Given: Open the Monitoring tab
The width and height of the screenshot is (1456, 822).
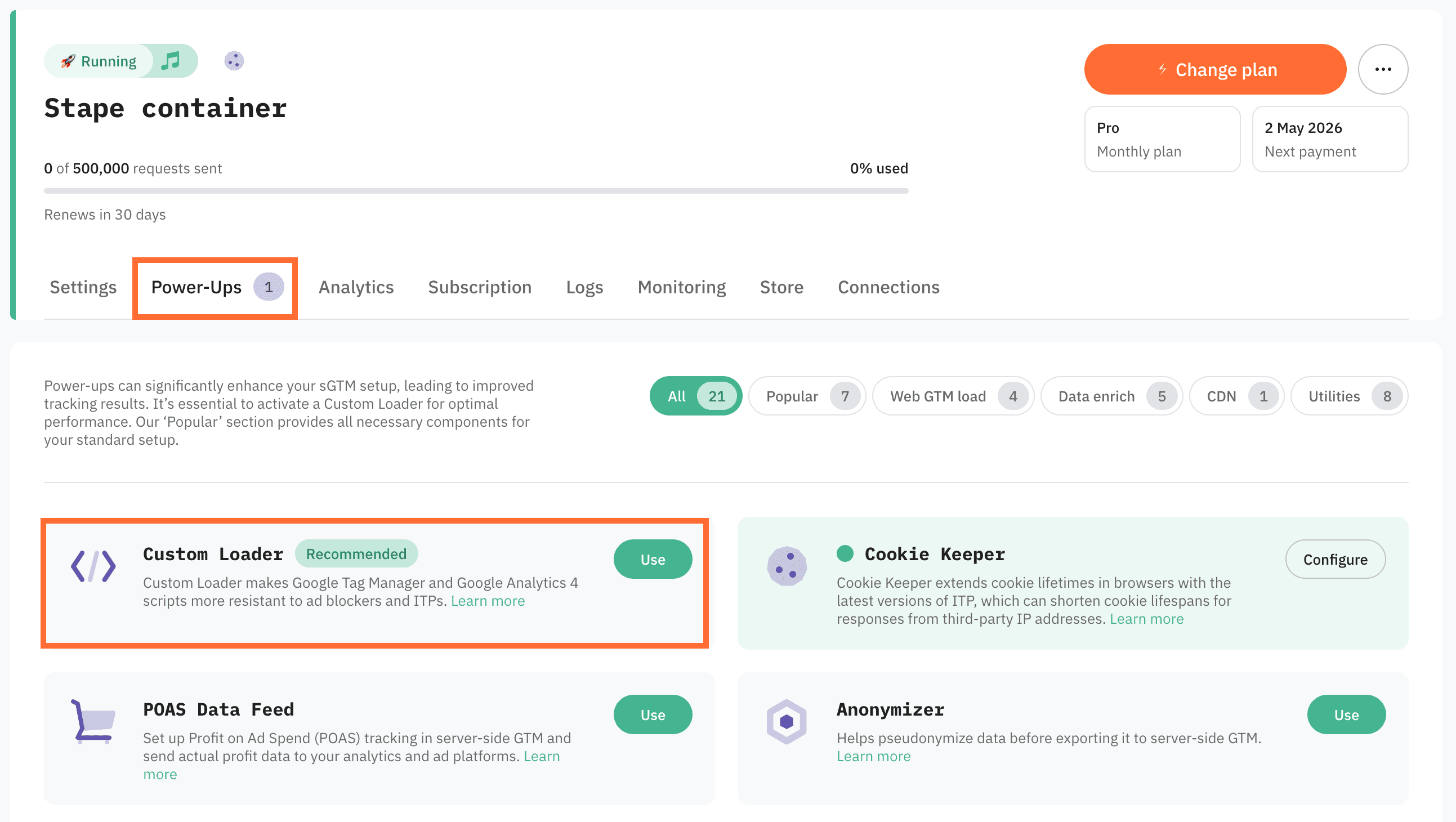Looking at the screenshot, I should click(681, 287).
